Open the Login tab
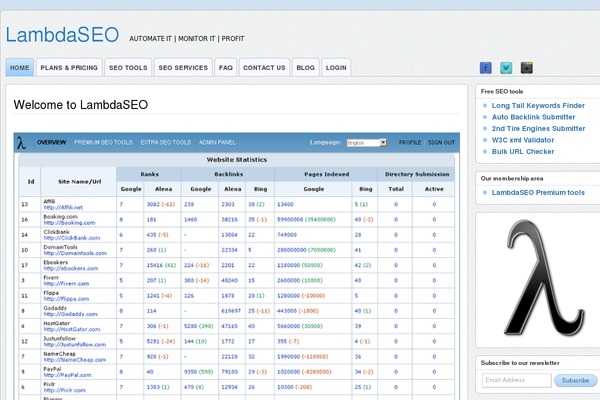This screenshot has width=600, height=400. click(x=336, y=68)
